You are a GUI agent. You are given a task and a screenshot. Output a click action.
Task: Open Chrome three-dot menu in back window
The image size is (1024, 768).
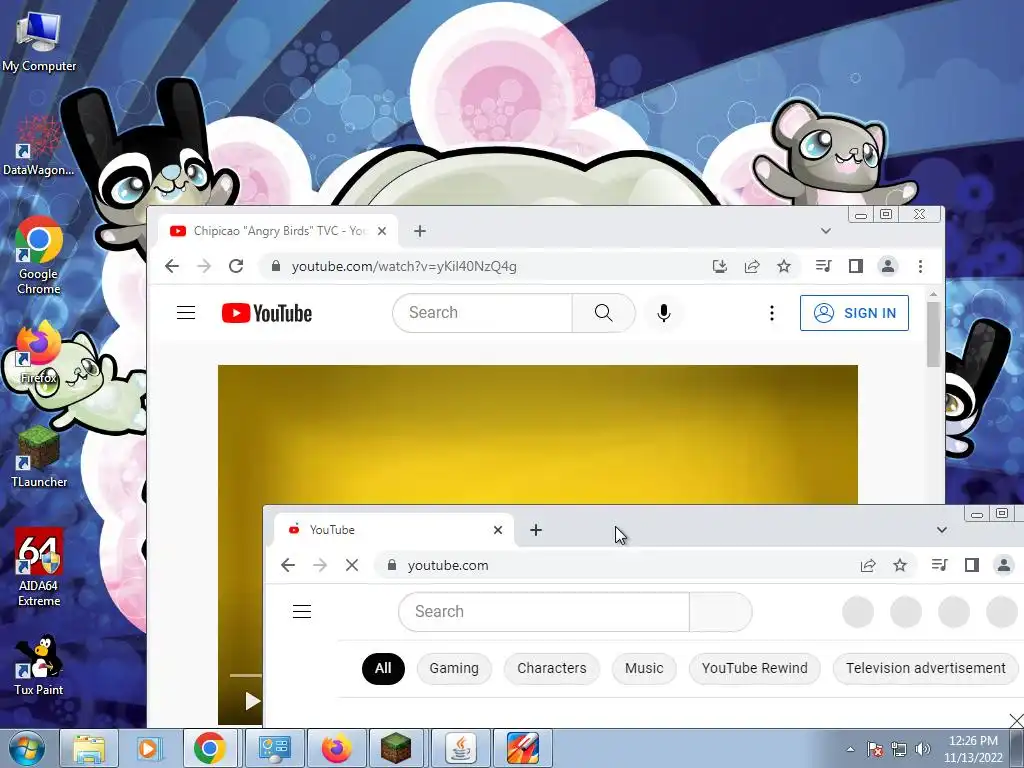(x=920, y=266)
